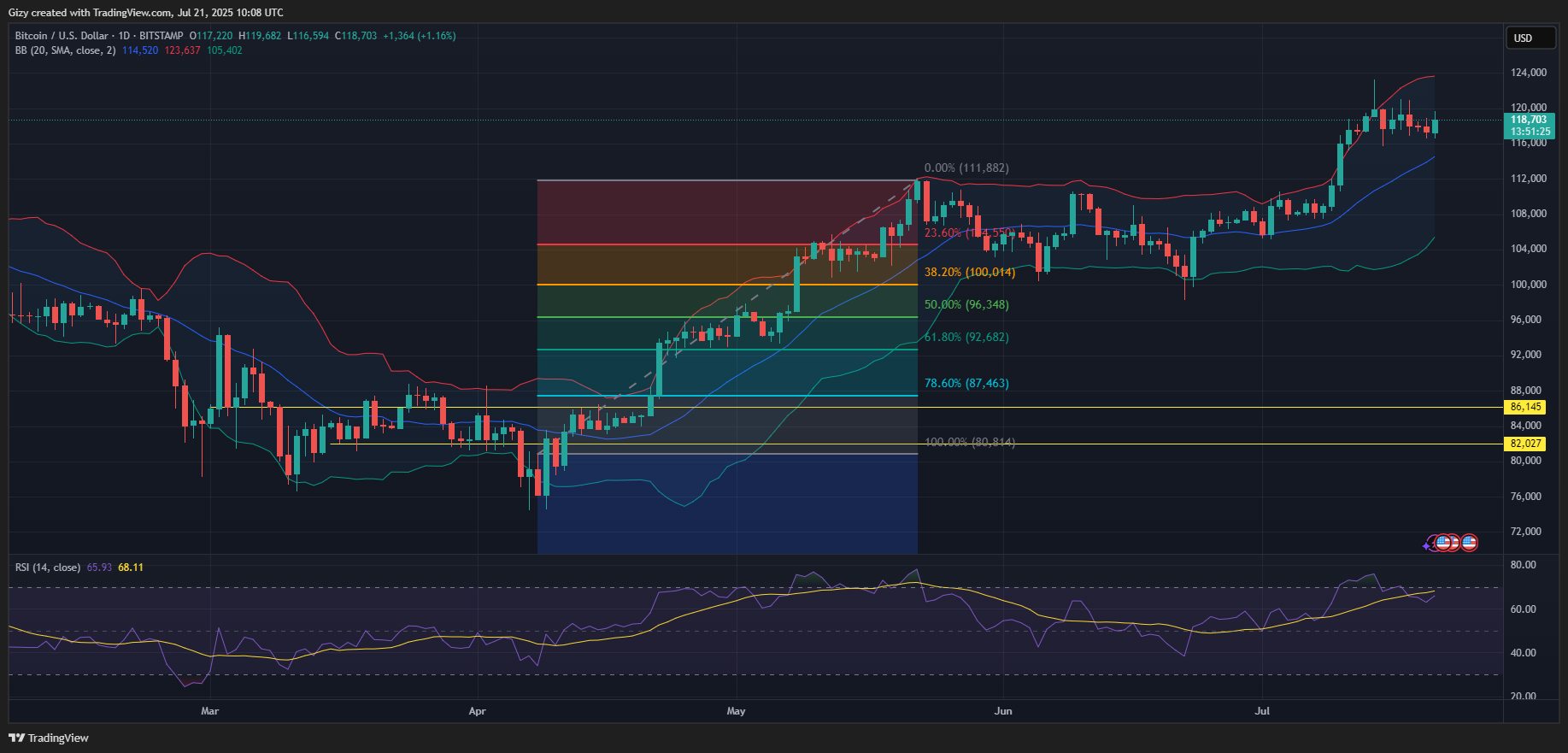Screen dimensions: 1568x753
Task: Click the snapshot caption dated Jul 21, 2025
Action: coord(146,13)
